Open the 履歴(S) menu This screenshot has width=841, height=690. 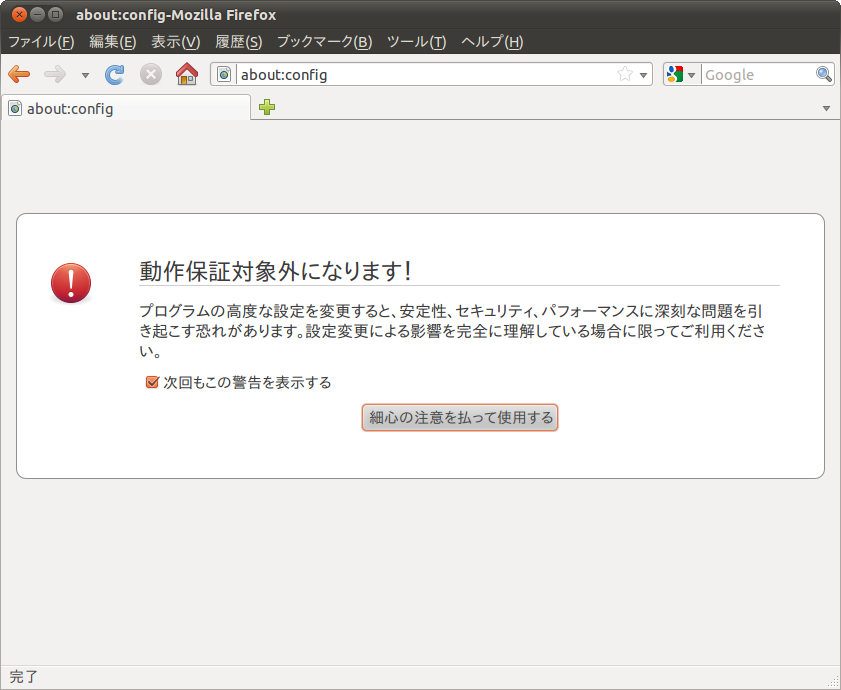(x=239, y=41)
